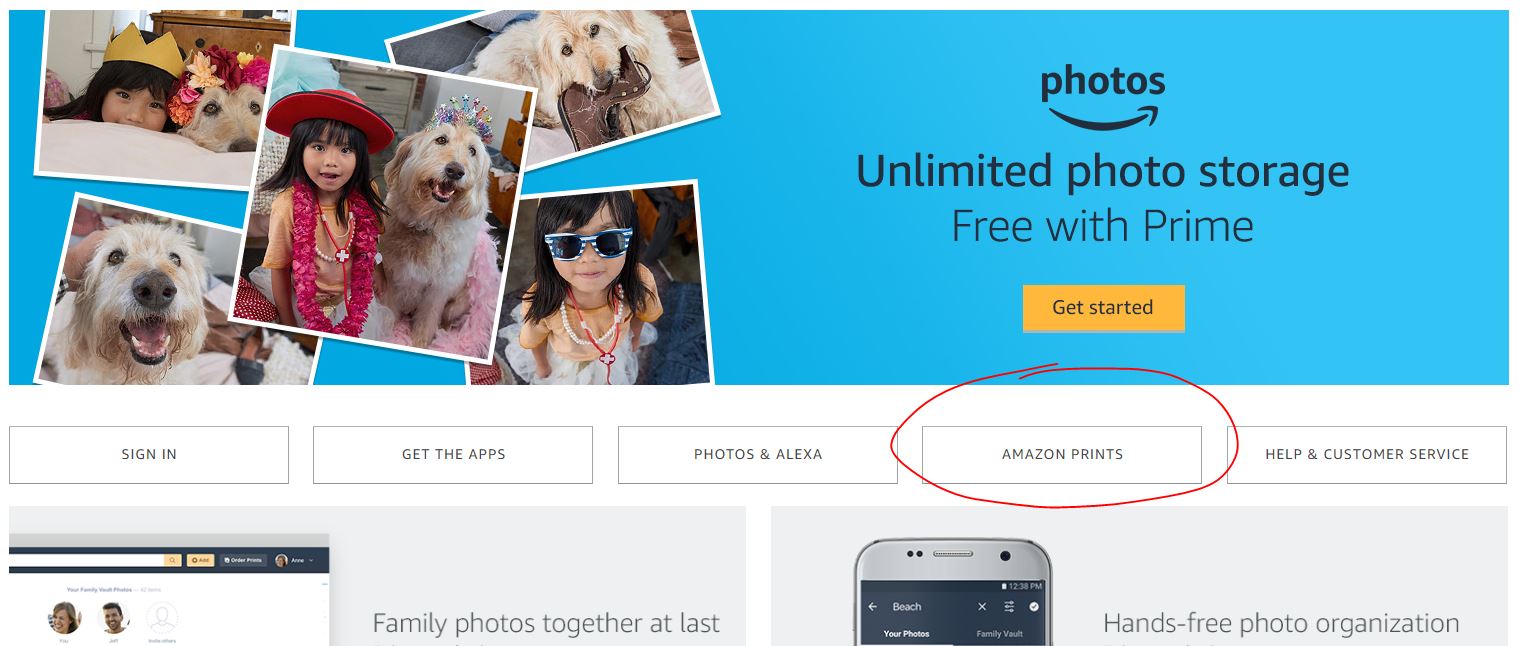Go to Photos & Alexa
Screen dimensions: 1525x646
[x=758, y=455]
